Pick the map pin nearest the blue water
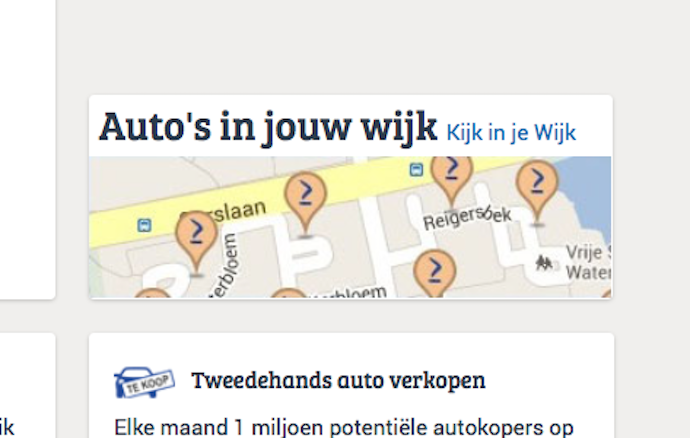 pos(537,190)
